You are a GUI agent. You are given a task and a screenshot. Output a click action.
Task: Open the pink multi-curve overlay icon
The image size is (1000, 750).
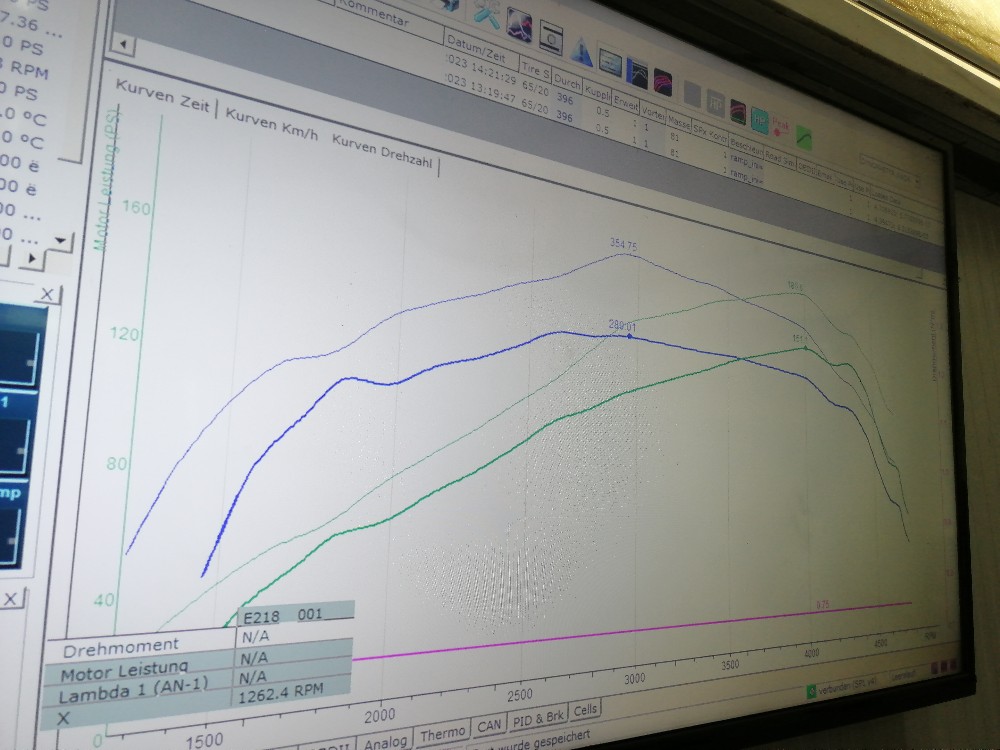pos(662,79)
